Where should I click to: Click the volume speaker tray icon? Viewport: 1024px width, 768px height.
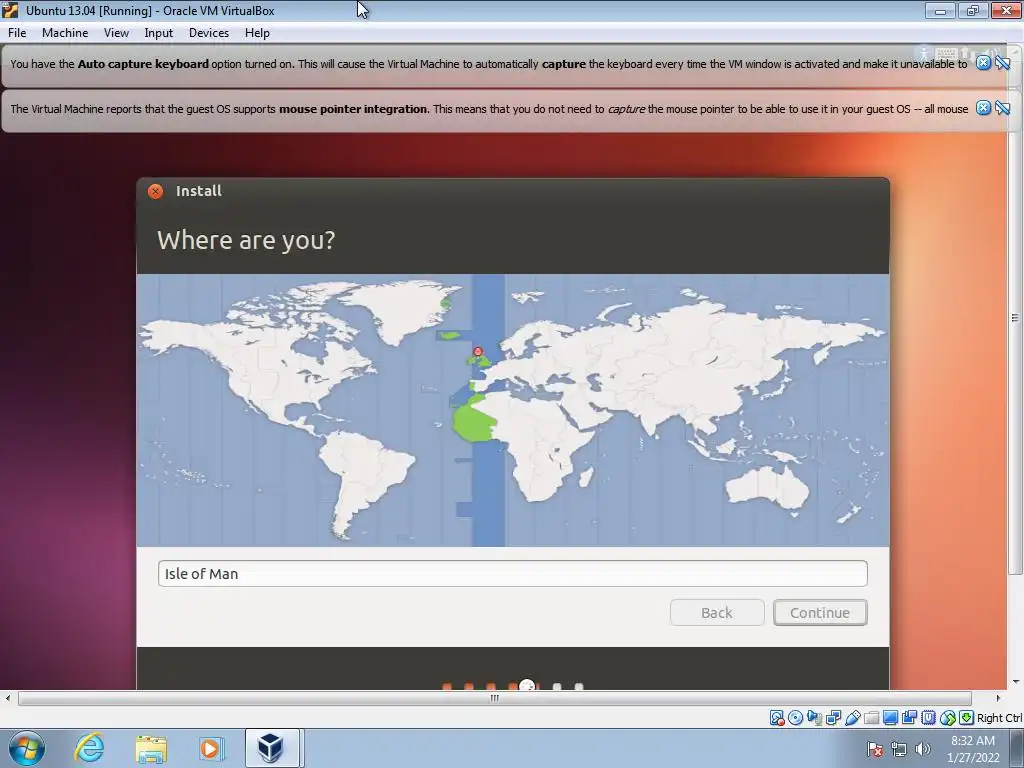pyautogui.click(x=923, y=749)
